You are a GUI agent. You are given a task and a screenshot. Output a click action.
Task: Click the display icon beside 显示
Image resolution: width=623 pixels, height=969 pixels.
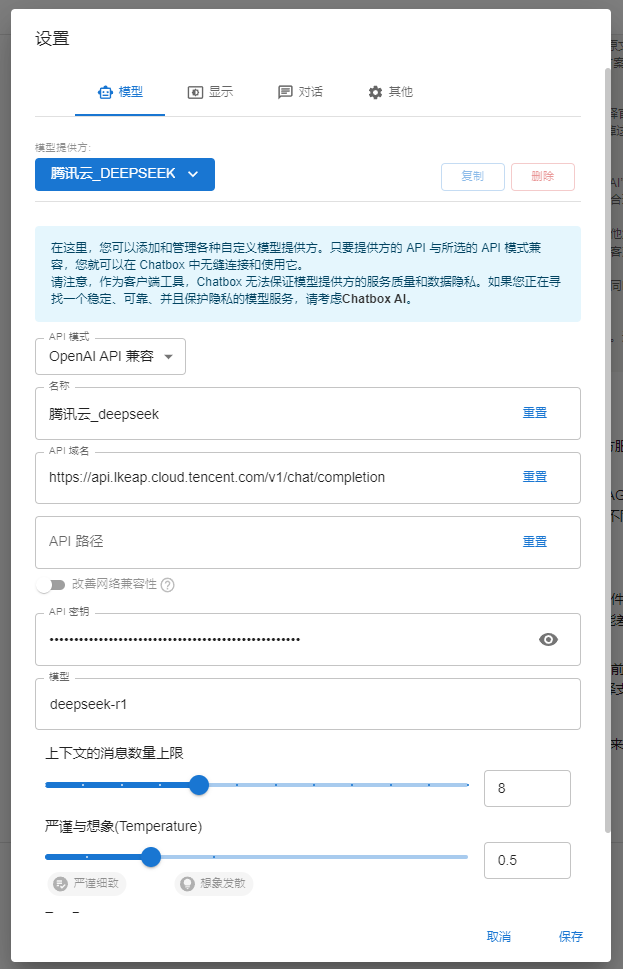point(195,92)
